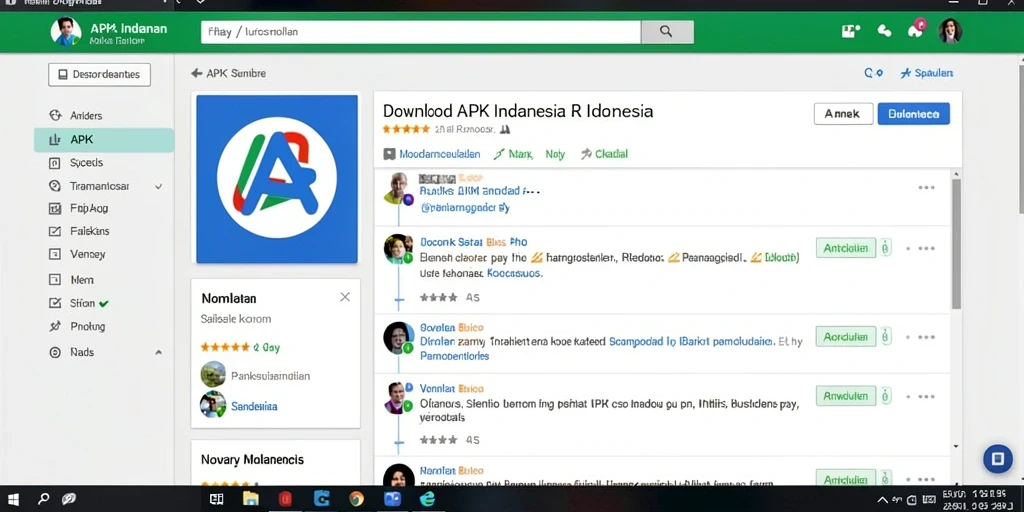
Task: Click Aorclulen button on Sovelan review
Action: (x=845, y=337)
